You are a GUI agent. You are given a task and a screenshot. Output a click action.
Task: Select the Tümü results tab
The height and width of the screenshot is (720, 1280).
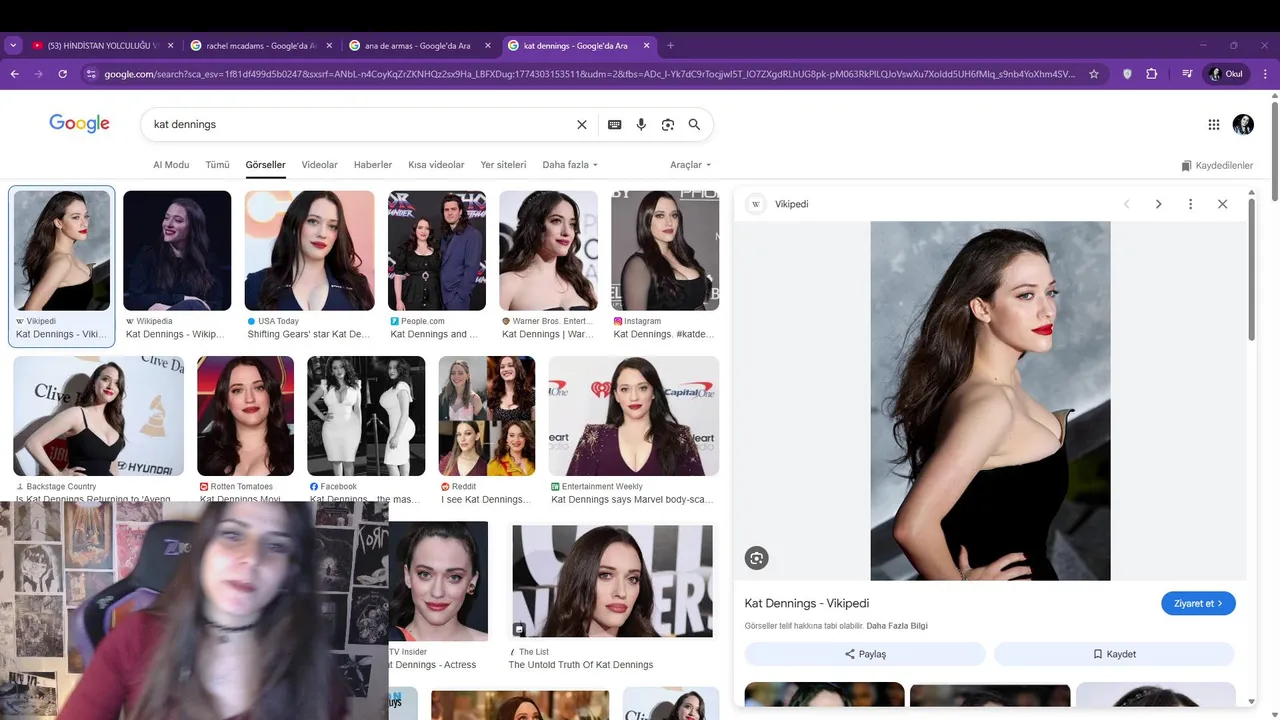(x=217, y=165)
